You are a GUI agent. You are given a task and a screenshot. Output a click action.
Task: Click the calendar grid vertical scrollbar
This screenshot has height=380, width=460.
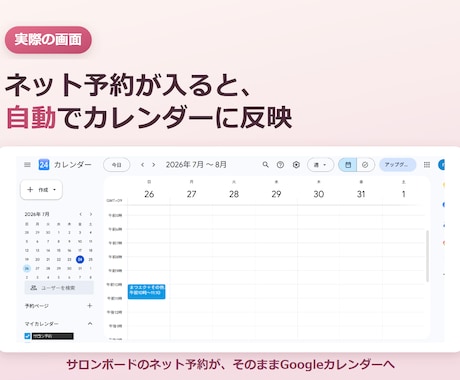pos(427,256)
